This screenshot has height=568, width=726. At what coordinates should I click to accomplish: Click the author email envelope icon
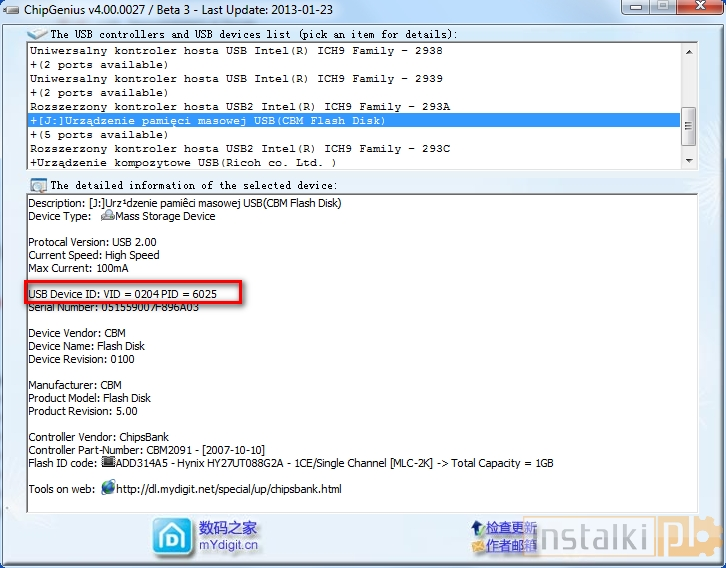[x=478, y=545]
